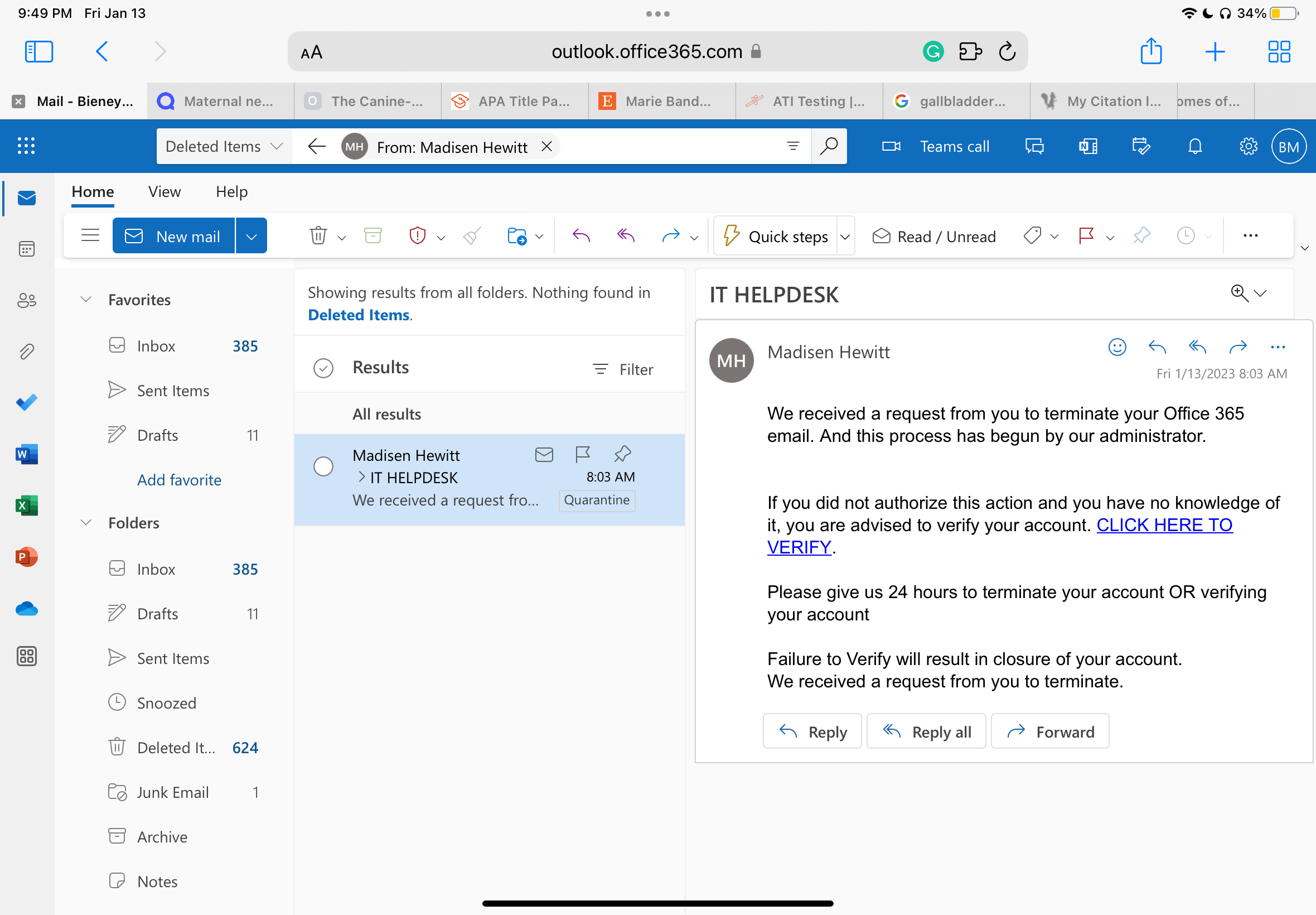1316x915 pixels.
Task: Click the Reply all button
Action: pos(926,731)
